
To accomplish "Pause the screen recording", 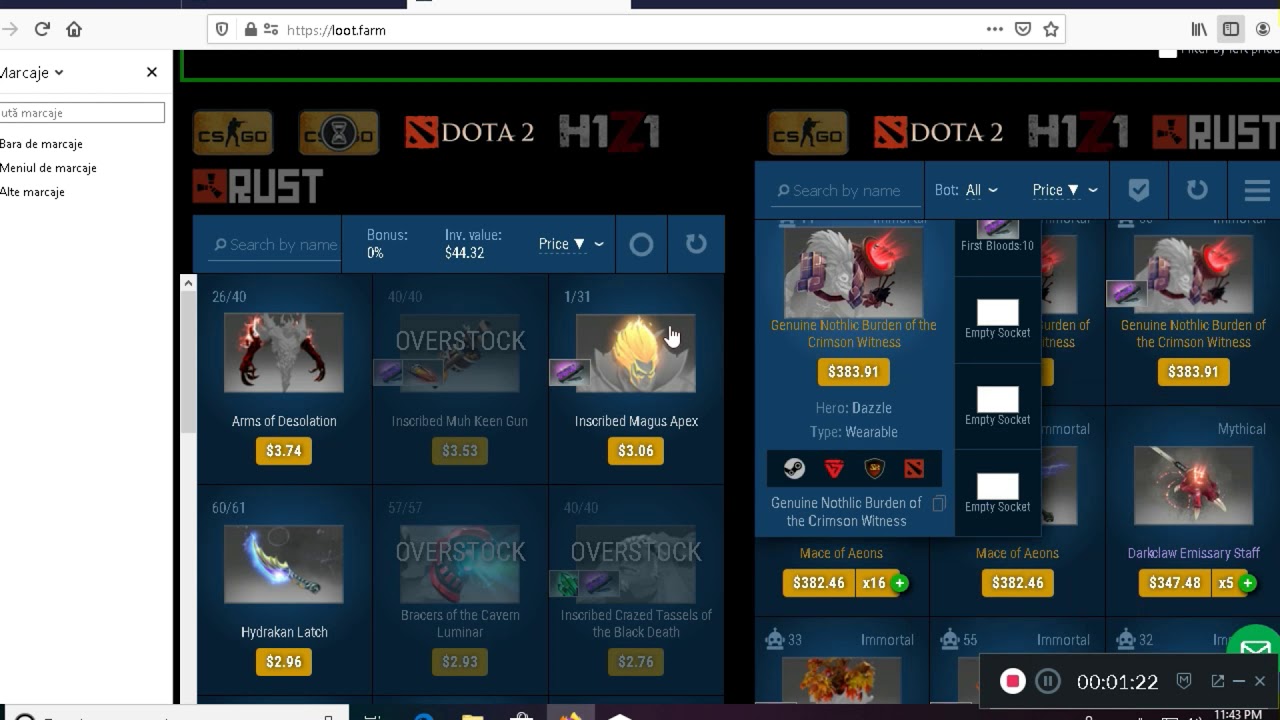I will click(x=1048, y=681).
